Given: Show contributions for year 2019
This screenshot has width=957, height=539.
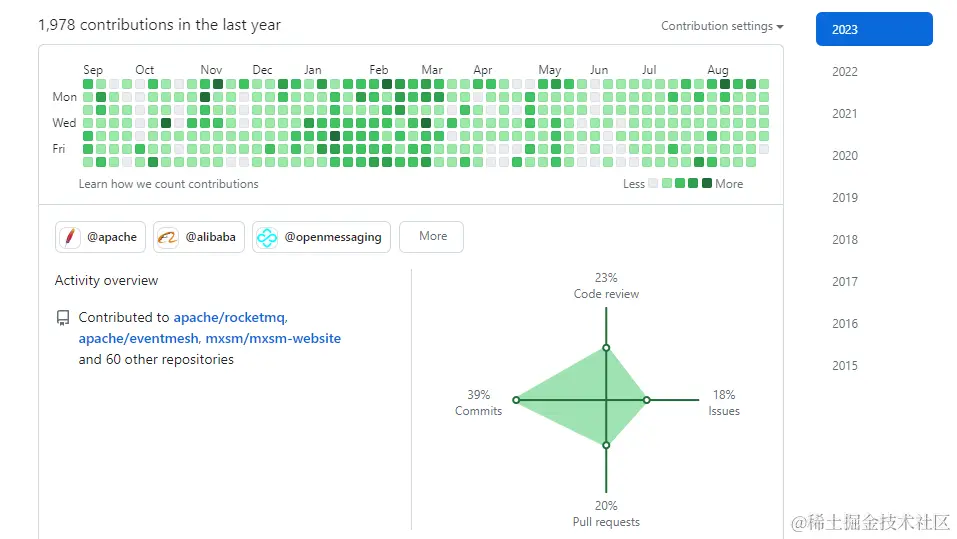Looking at the screenshot, I should (x=845, y=198).
